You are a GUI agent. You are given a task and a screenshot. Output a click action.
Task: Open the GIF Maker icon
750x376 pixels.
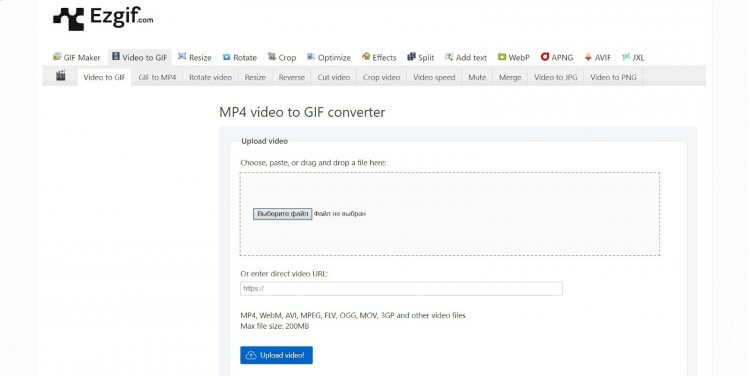pos(57,56)
